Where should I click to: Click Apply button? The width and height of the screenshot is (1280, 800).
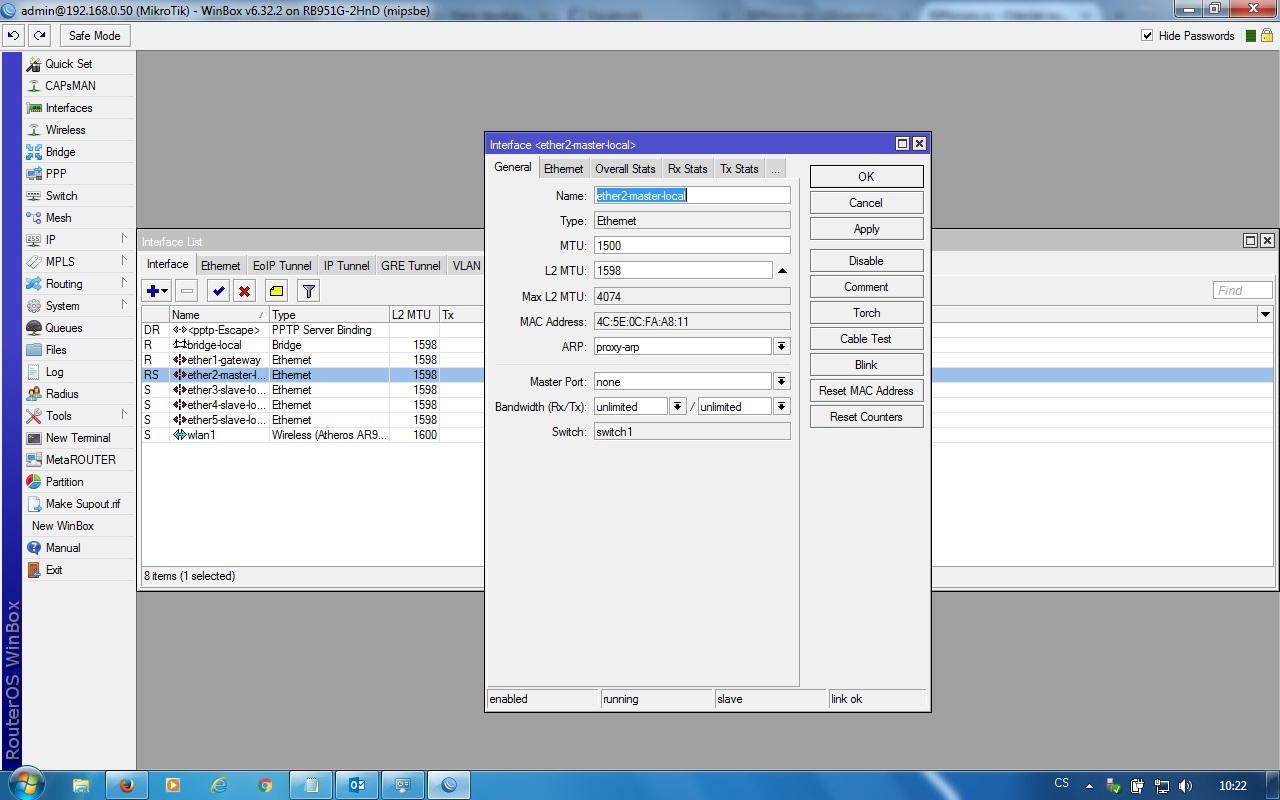866,229
